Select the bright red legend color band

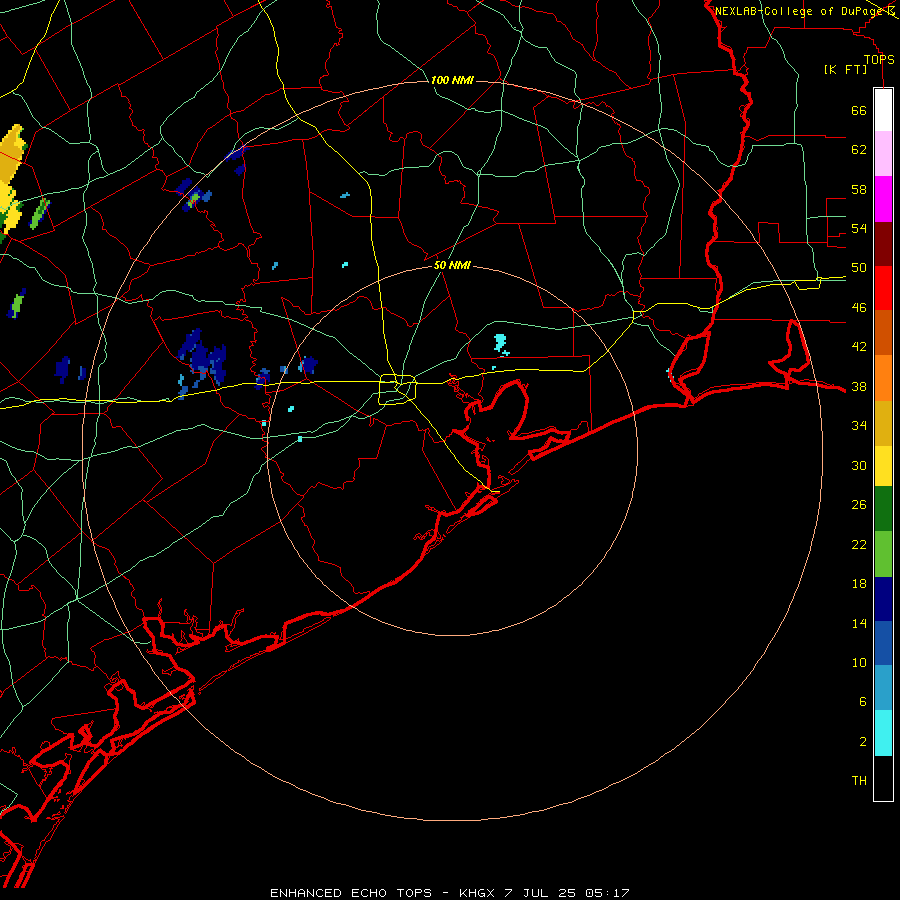tap(883, 288)
